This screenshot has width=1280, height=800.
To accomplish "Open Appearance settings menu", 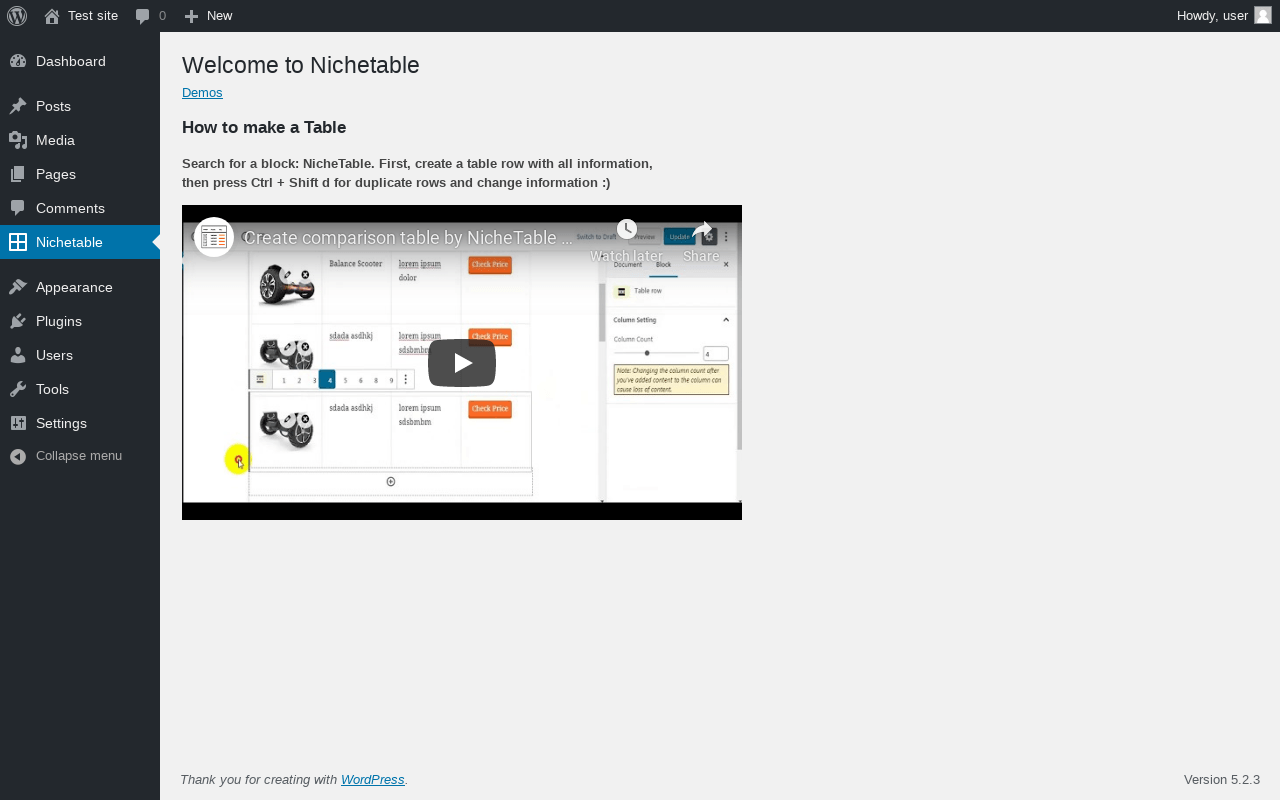I will (80, 287).
